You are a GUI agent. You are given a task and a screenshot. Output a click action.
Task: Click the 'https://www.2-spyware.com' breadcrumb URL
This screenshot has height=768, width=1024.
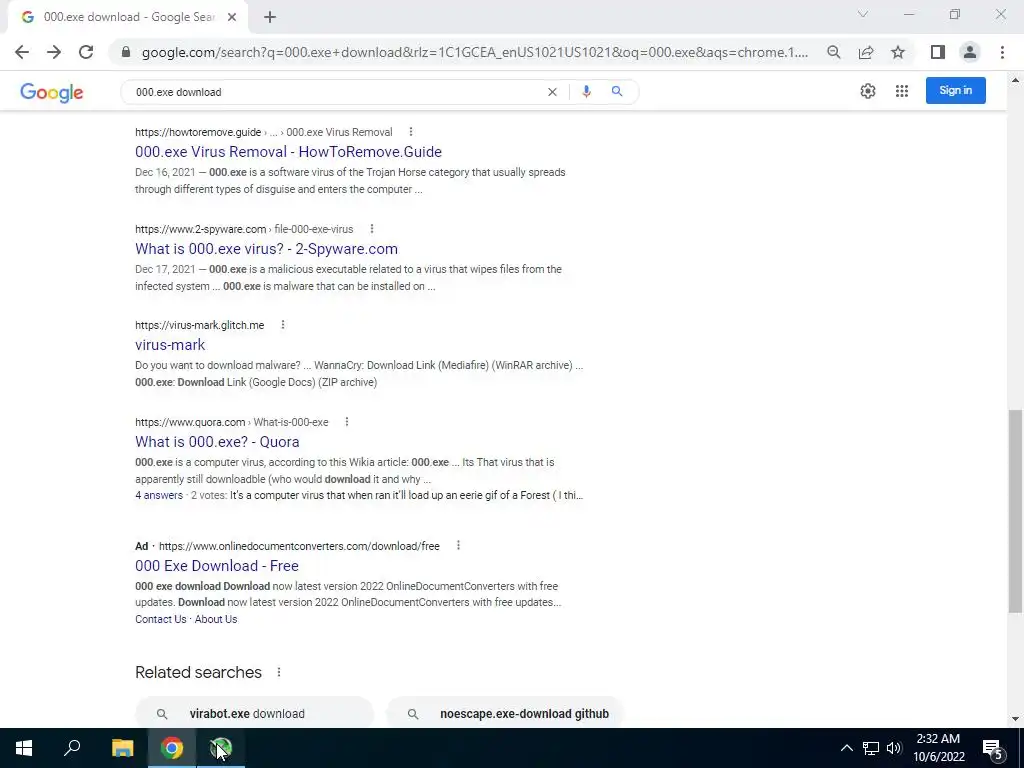coord(200,229)
